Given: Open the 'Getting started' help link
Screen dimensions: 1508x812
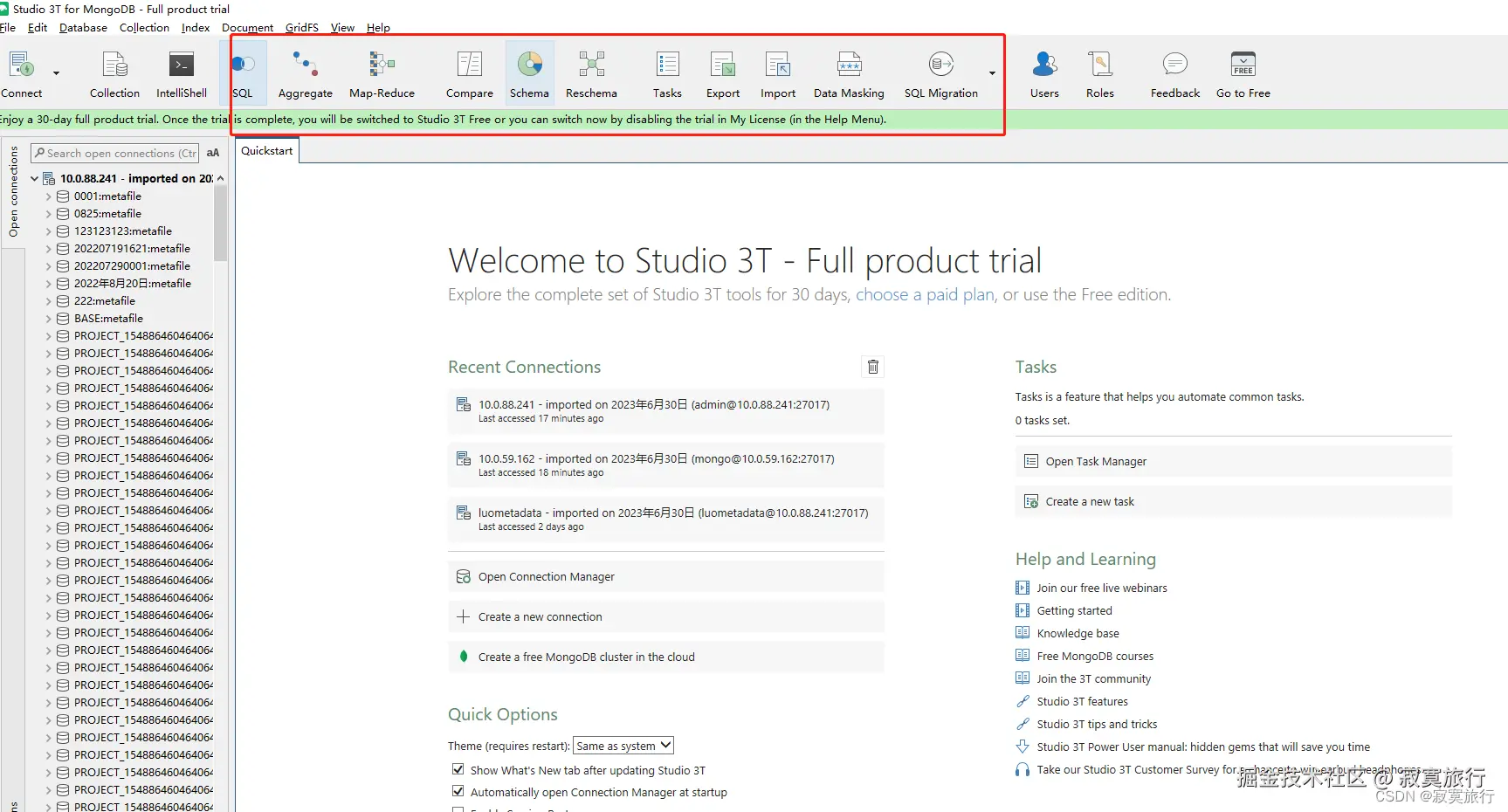Looking at the screenshot, I should (x=1074, y=610).
